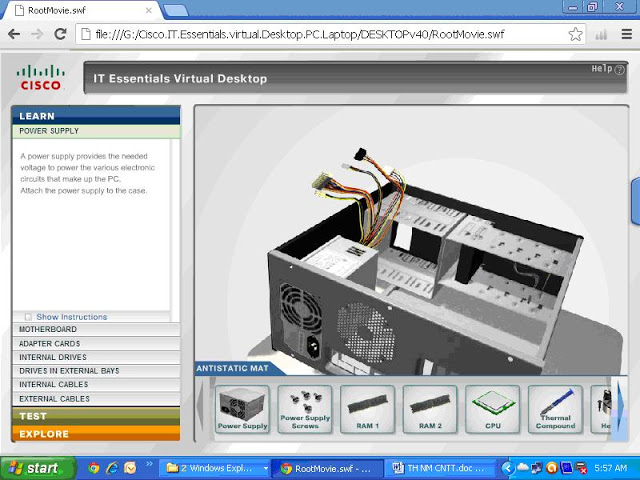Open the INTERNAL DRIVES lesson
The height and width of the screenshot is (480, 640).
point(96,358)
